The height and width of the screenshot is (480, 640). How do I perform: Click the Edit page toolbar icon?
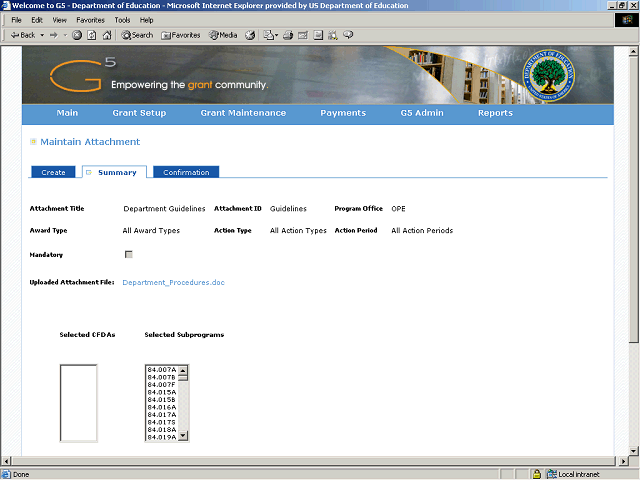tap(303, 35)
